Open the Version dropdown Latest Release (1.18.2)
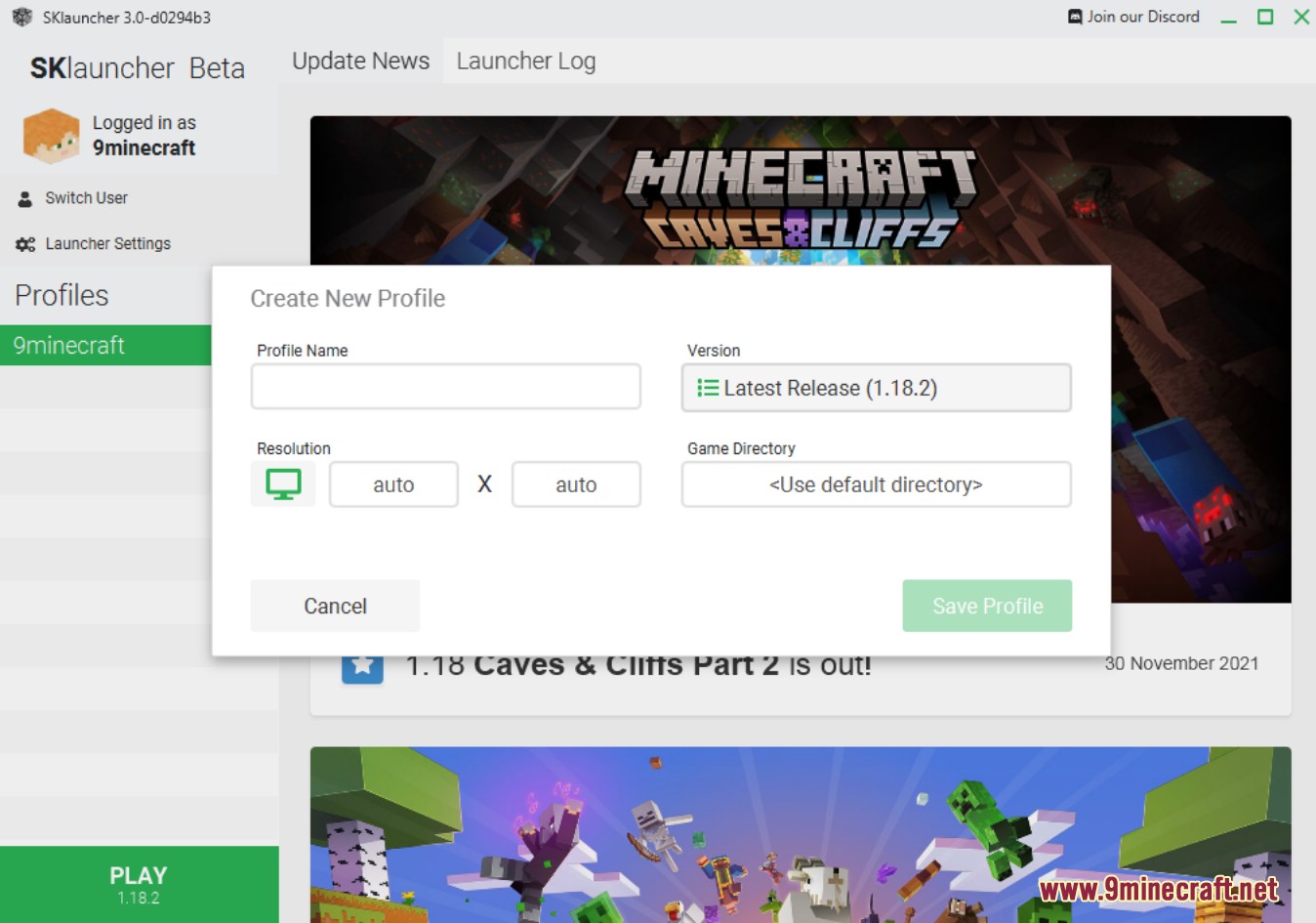 (x=877, y=388)
